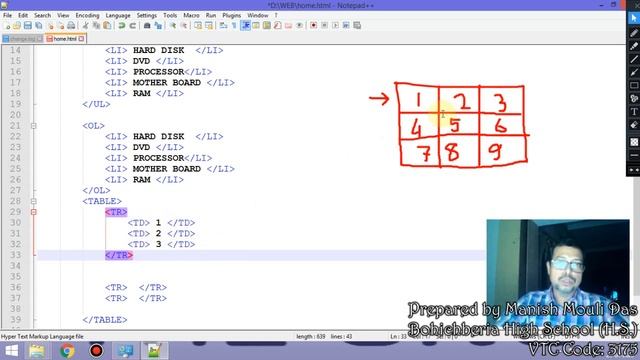Click the <OL> tag on line 21
The image size is (640, 360).
pos(93,126)
